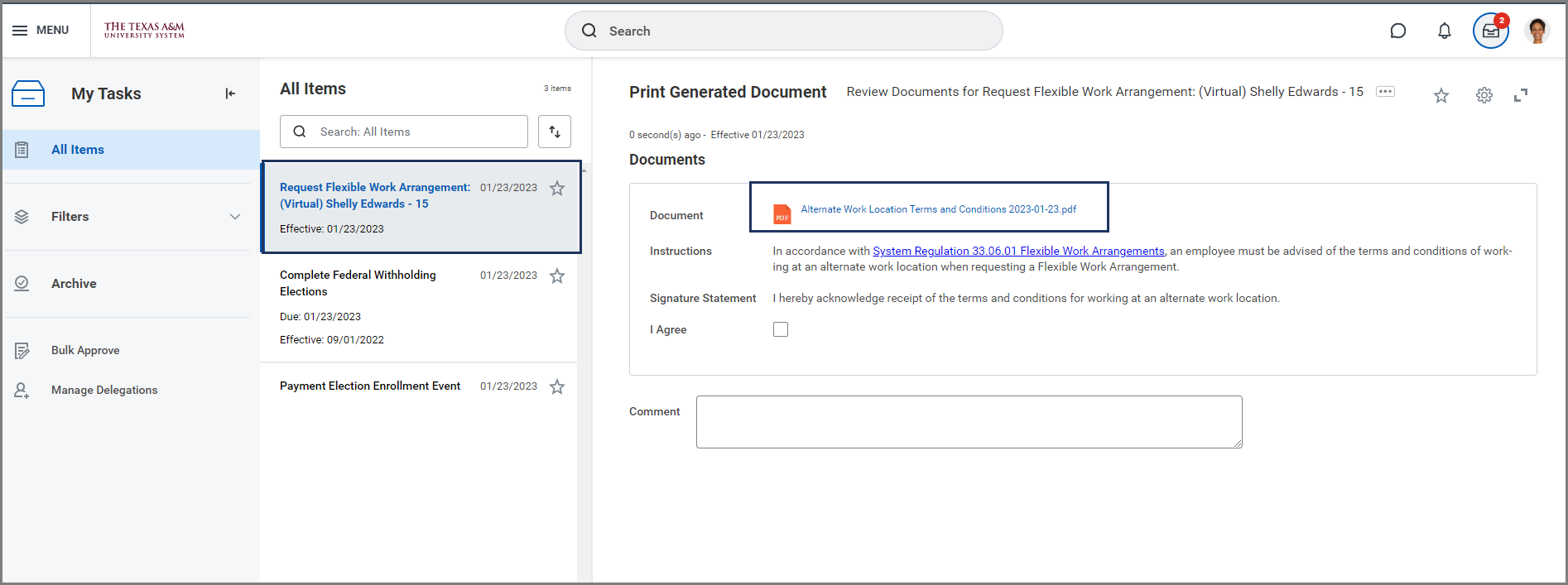Open related actions ellipsis next to title
This screenshot has width=1568, height=585.
pyautogui.click(x=1385, y=92)
